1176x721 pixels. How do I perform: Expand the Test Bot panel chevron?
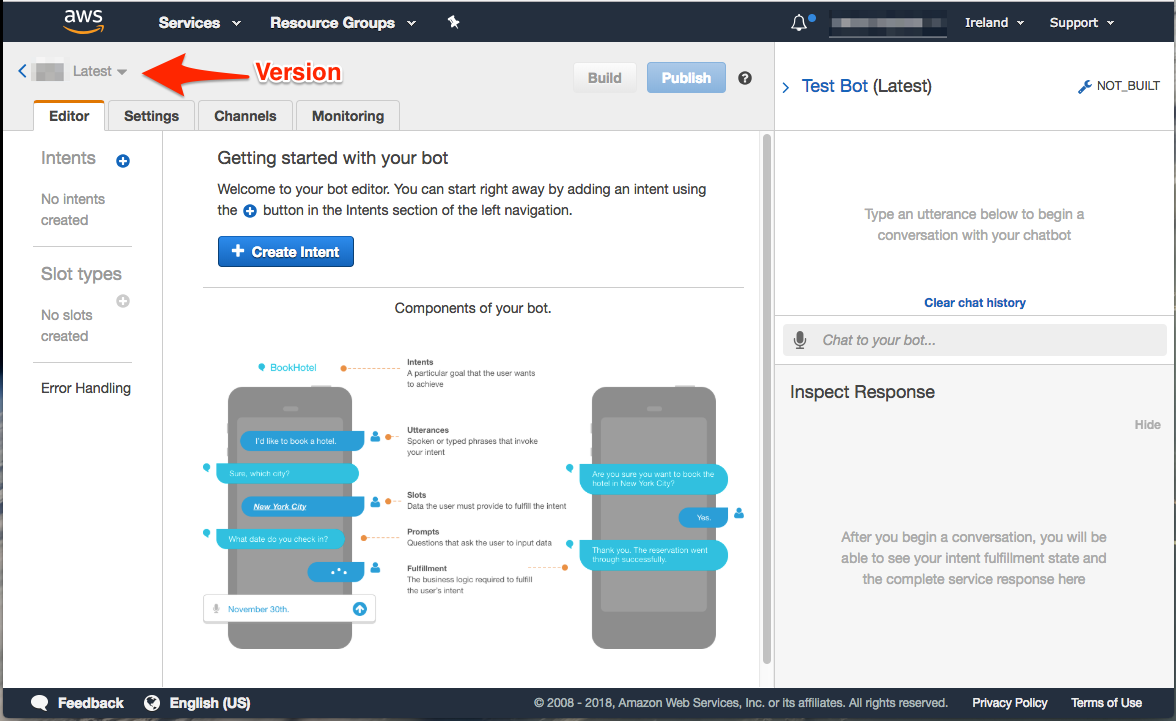(786, 87)
